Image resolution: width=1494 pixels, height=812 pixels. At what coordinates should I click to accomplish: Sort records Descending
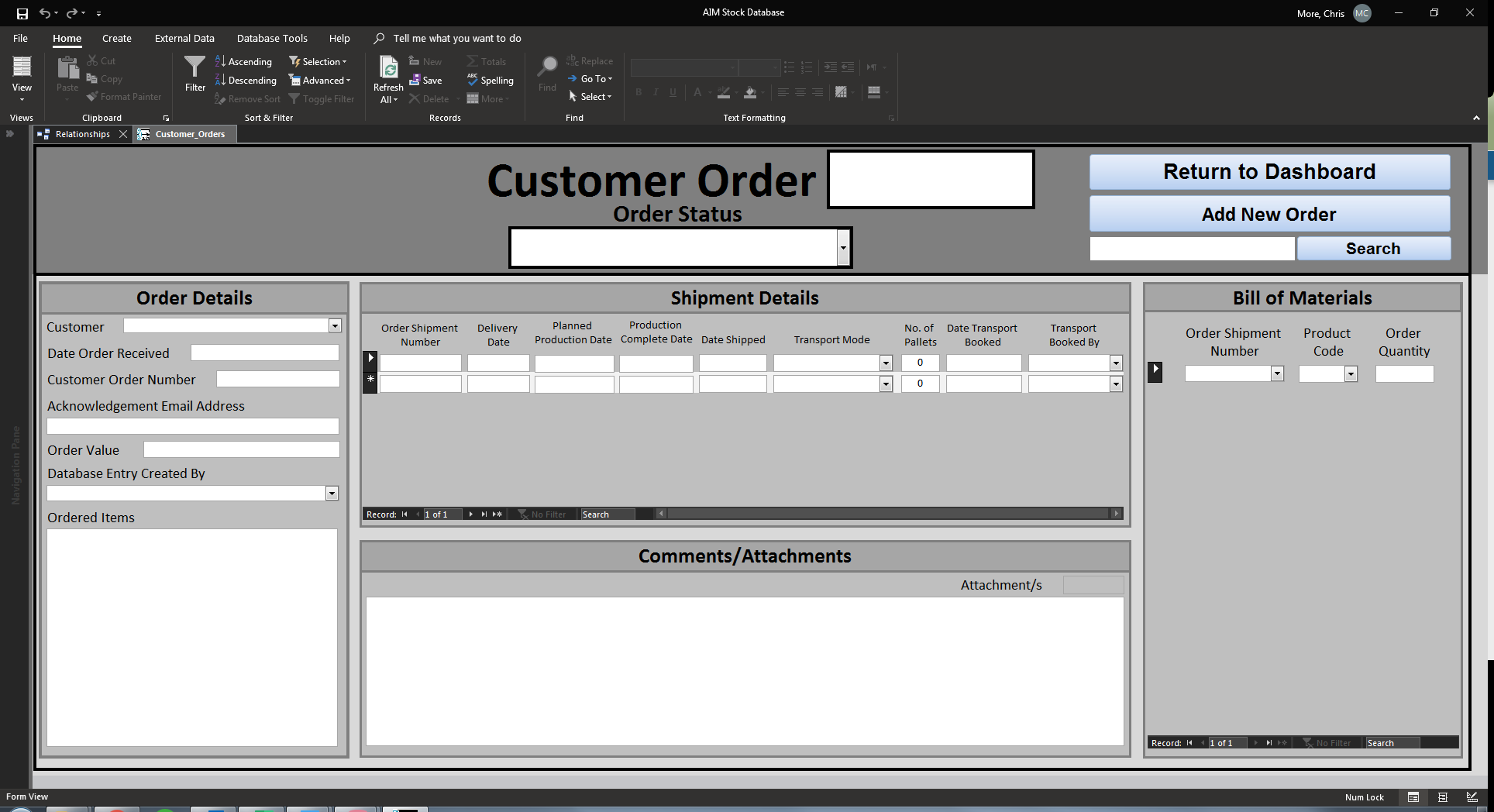click(246, 81)
